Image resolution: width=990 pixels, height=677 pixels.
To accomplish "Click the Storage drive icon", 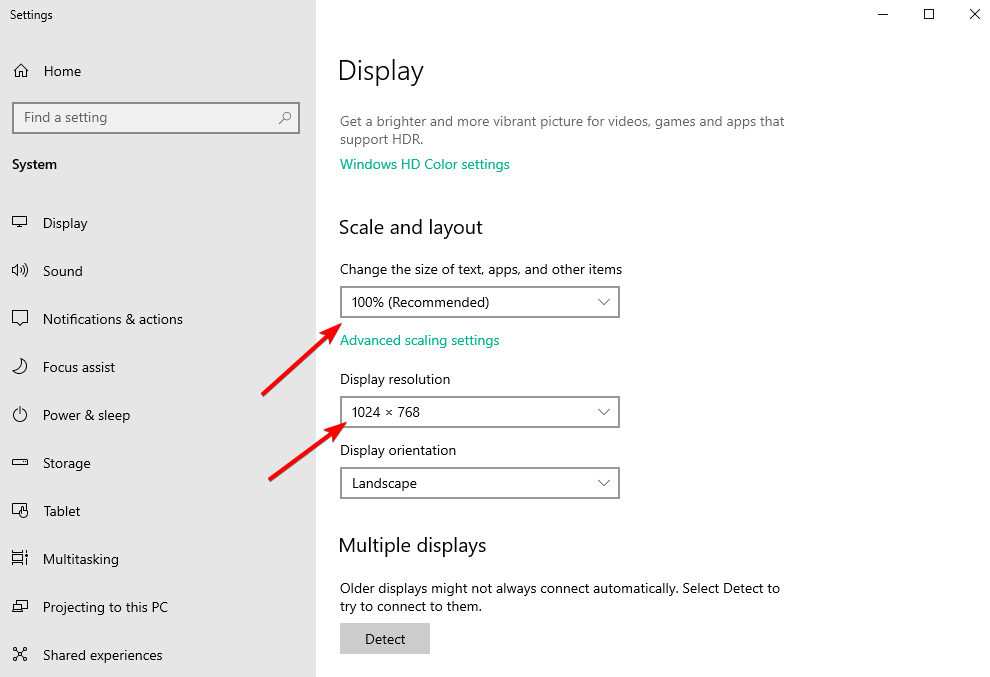I will pos(20,462).
